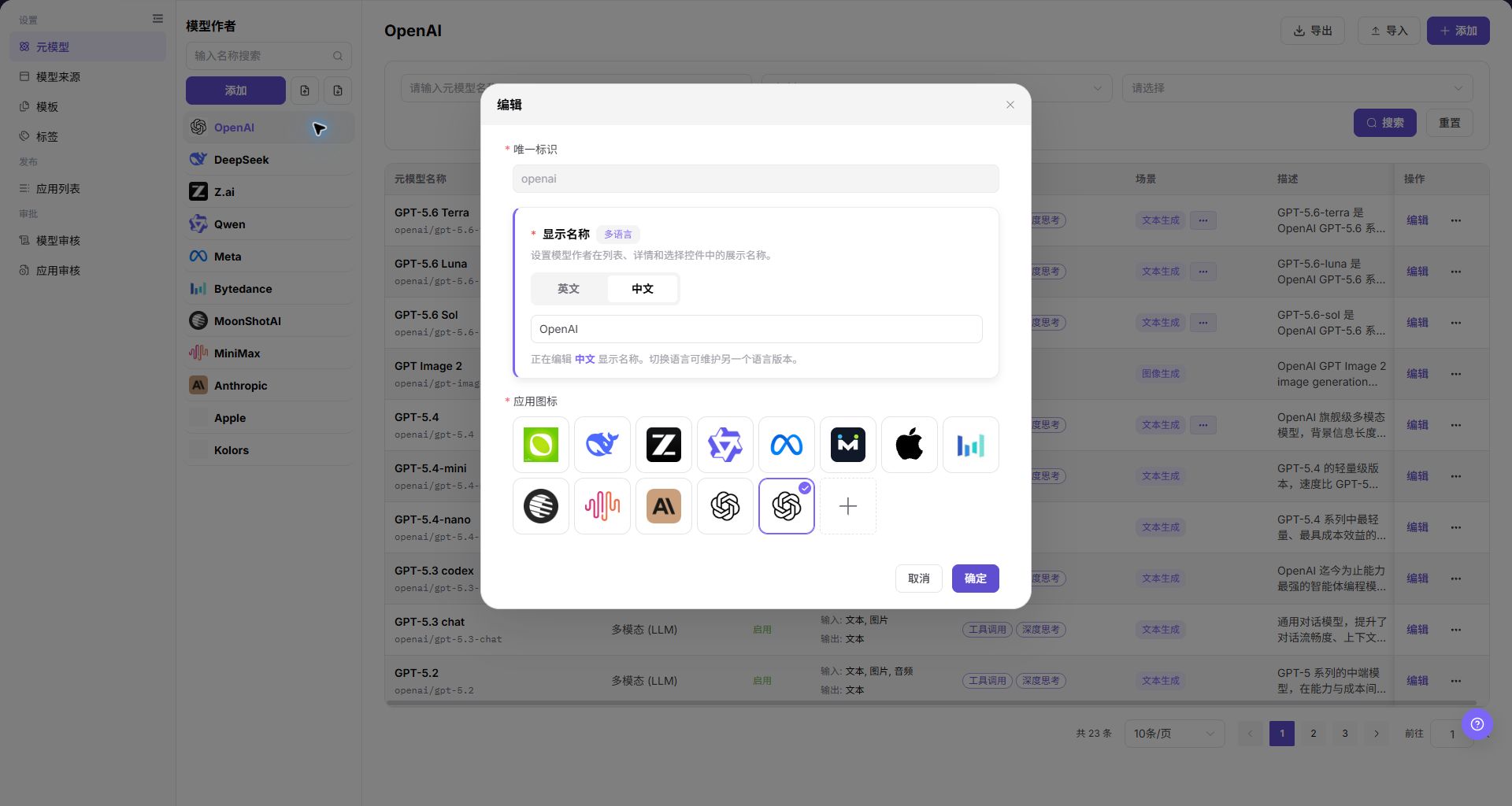
Task: Switch display name language to Chinese
Action: (x=643, y=289)
